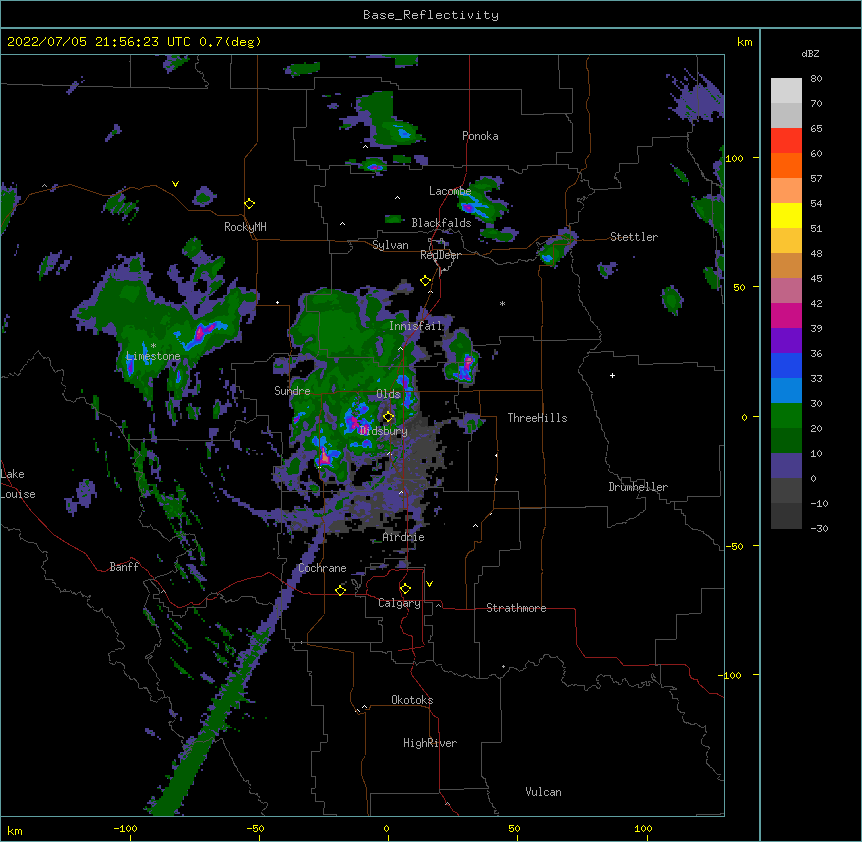862x842 pixels.
Task: Click the Sylvan label on the map
Action: (x=390, y=245)
